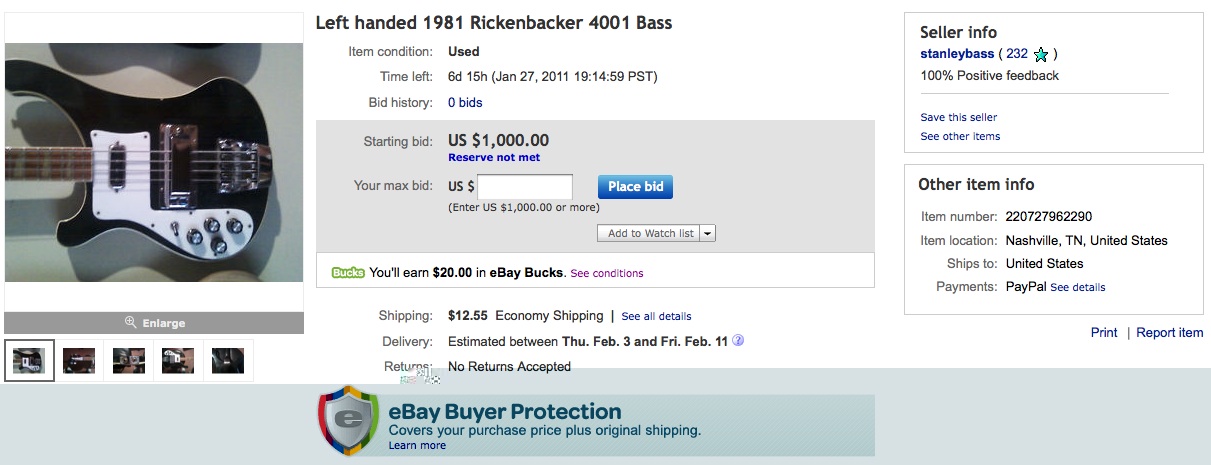The width and height of the screenshot is (1211, 465).
Task: Click the Report item link
Action: tap(1170, 333)
